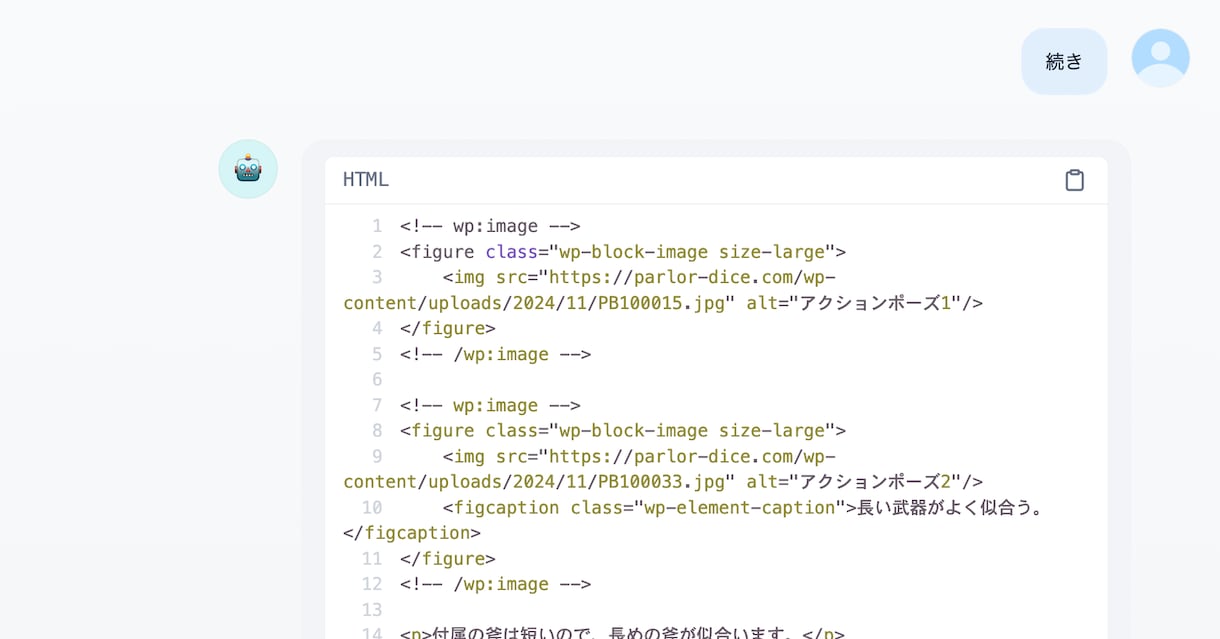Open the user profile avatar
1220x639 pixels.
[x=1160, y=58]
